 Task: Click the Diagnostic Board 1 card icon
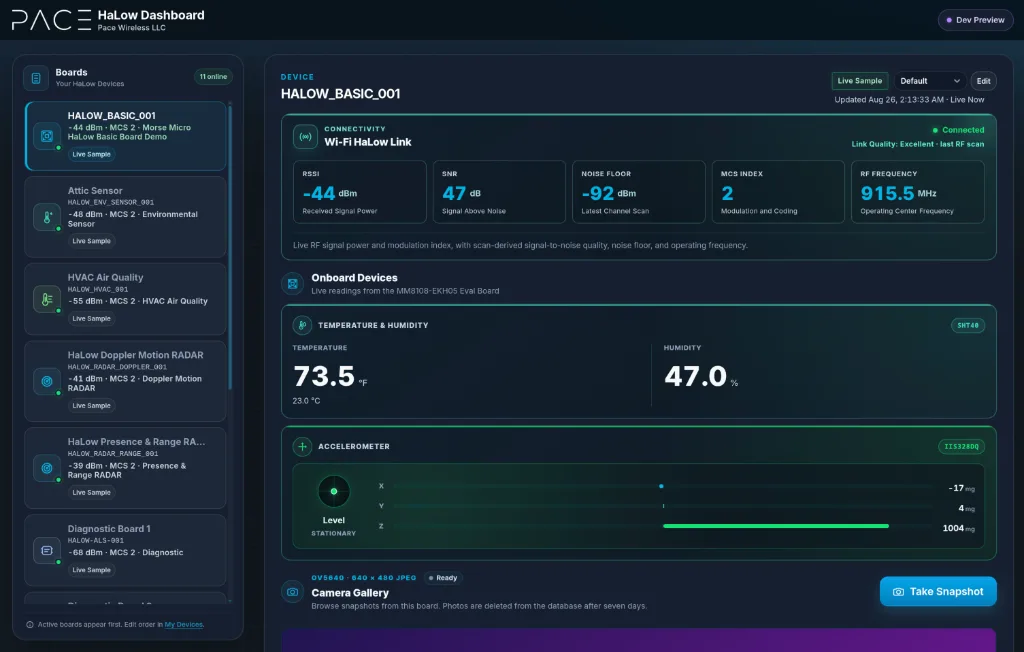tap(47, 550)
